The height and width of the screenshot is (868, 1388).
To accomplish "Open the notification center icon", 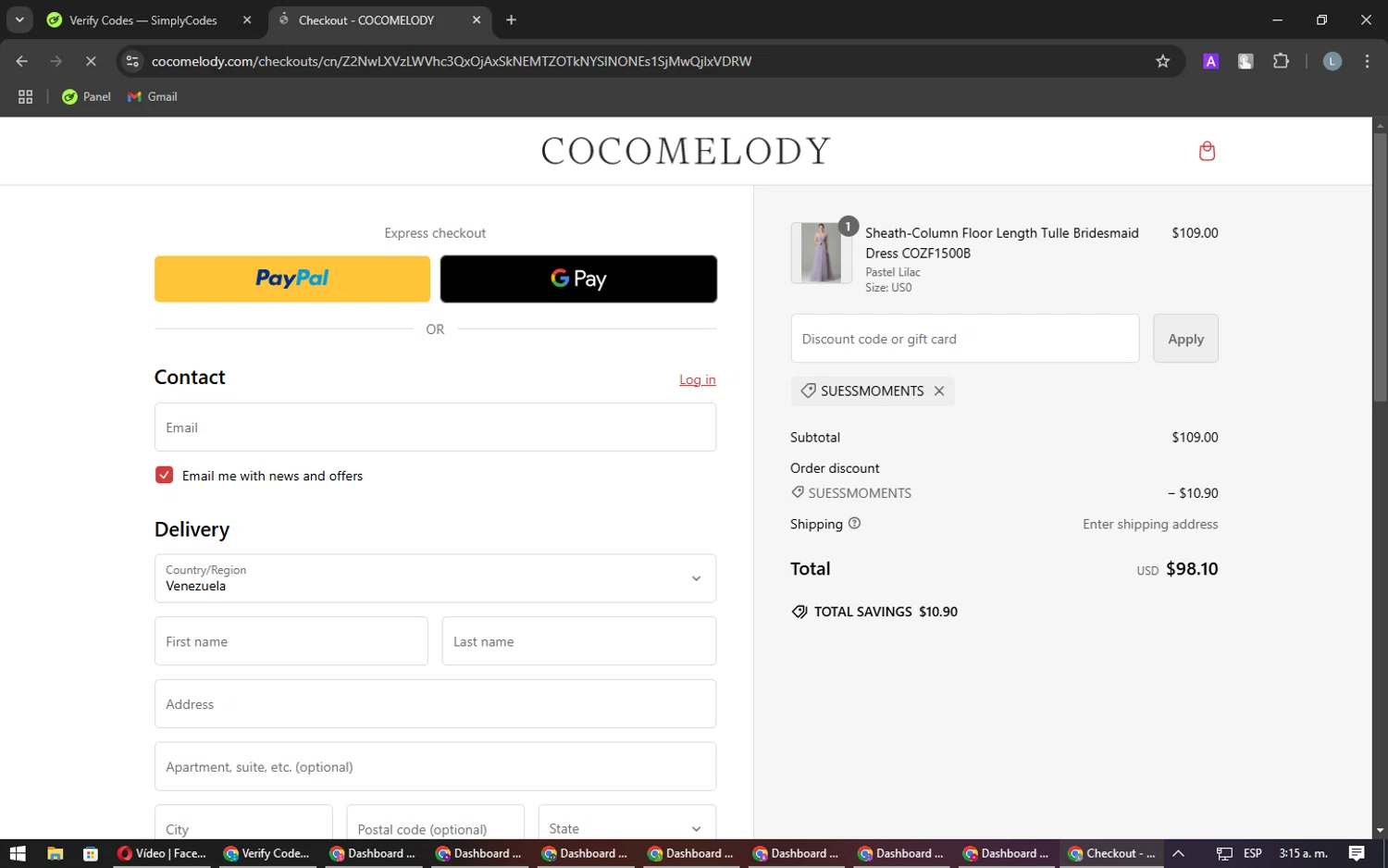I will point(1357,853).
